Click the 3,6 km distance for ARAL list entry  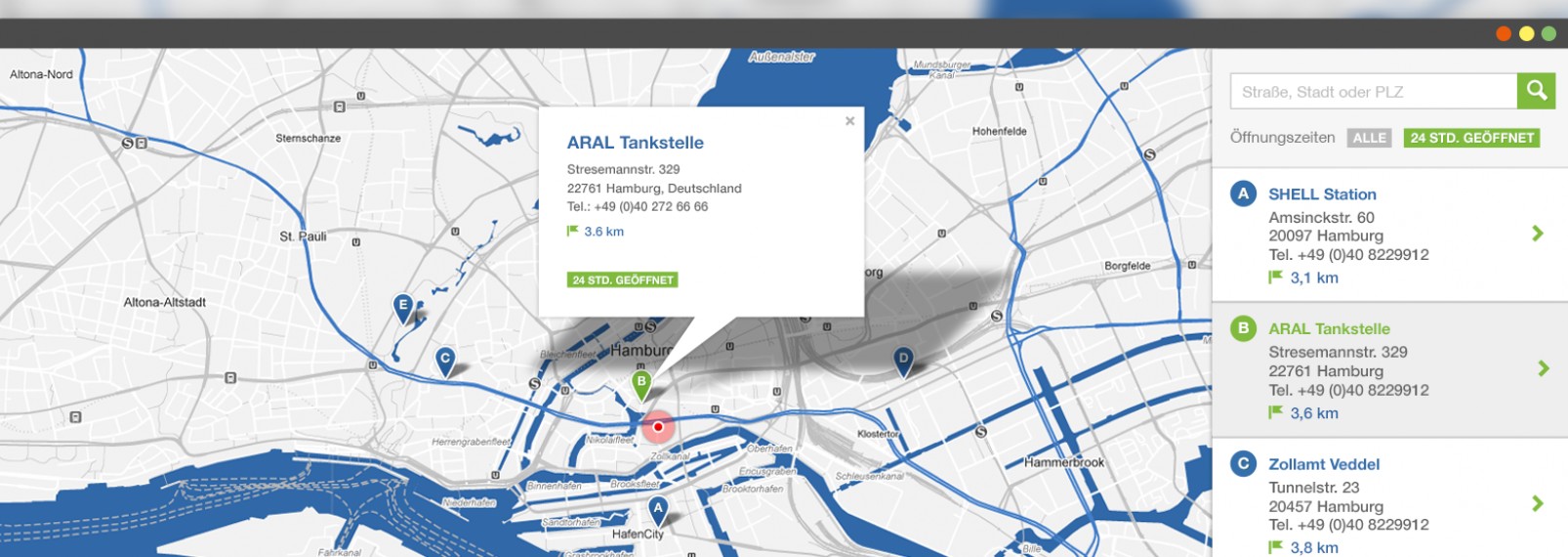point(1314,413)
